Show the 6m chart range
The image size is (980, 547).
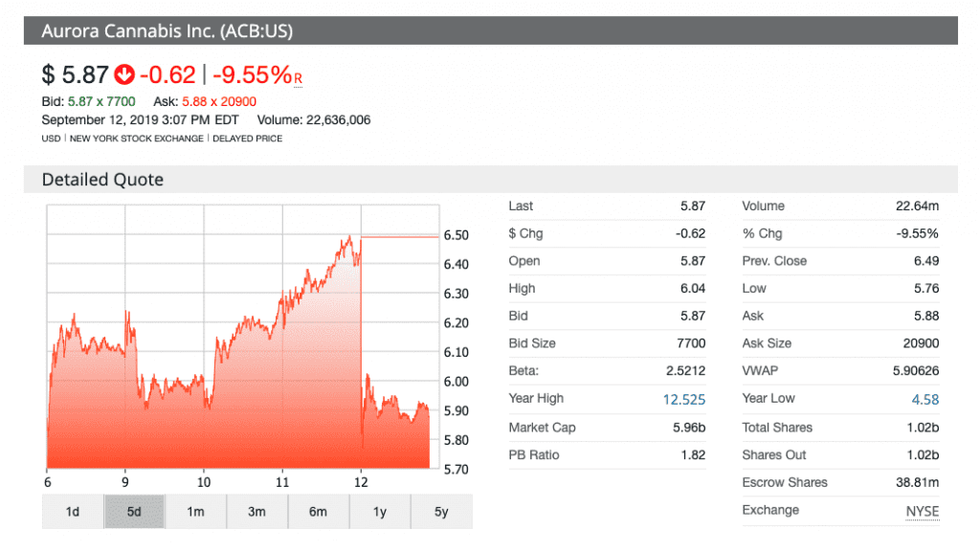click(x=318, y=512)
